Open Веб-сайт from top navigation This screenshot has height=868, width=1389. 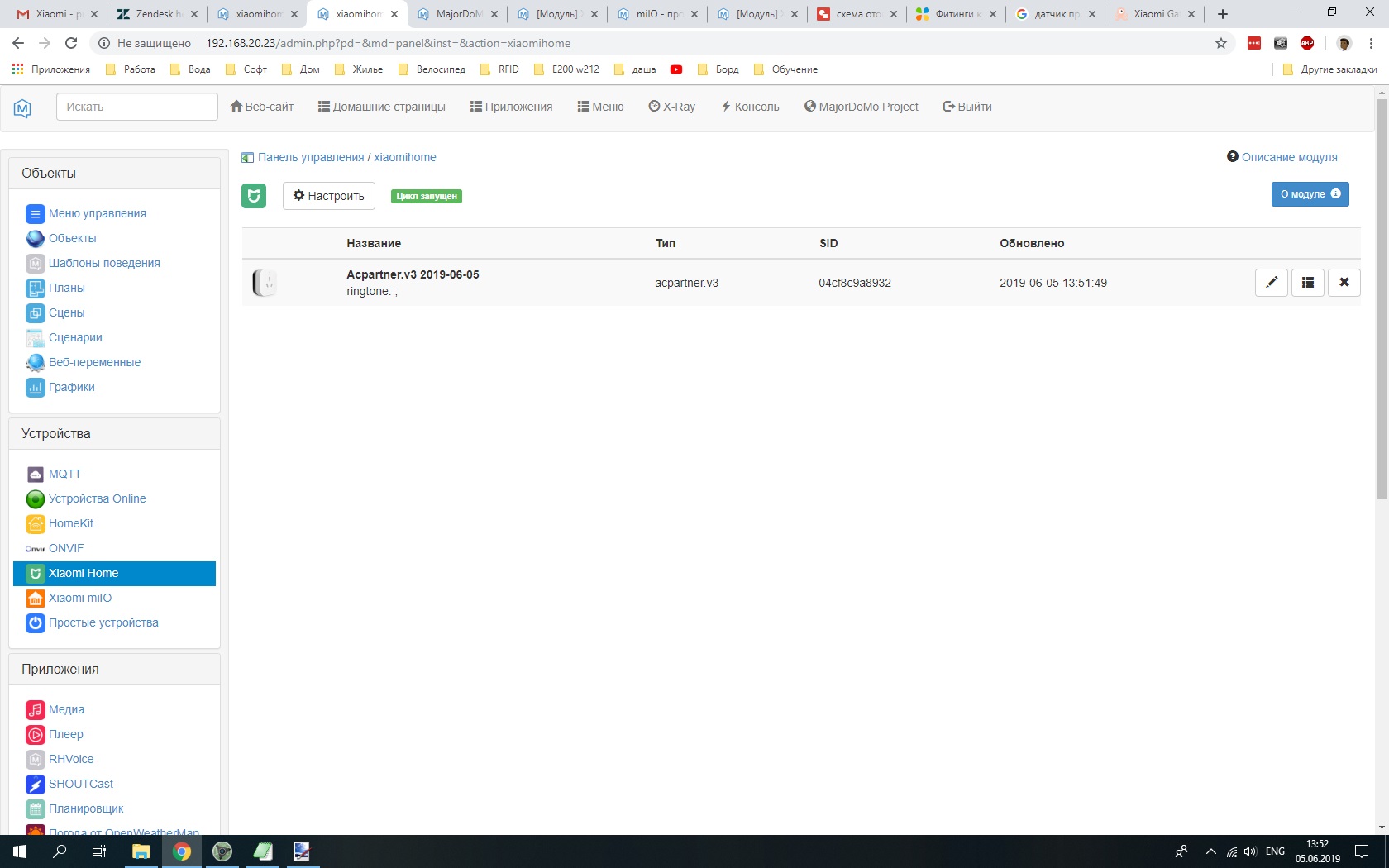tap(262, 107)
